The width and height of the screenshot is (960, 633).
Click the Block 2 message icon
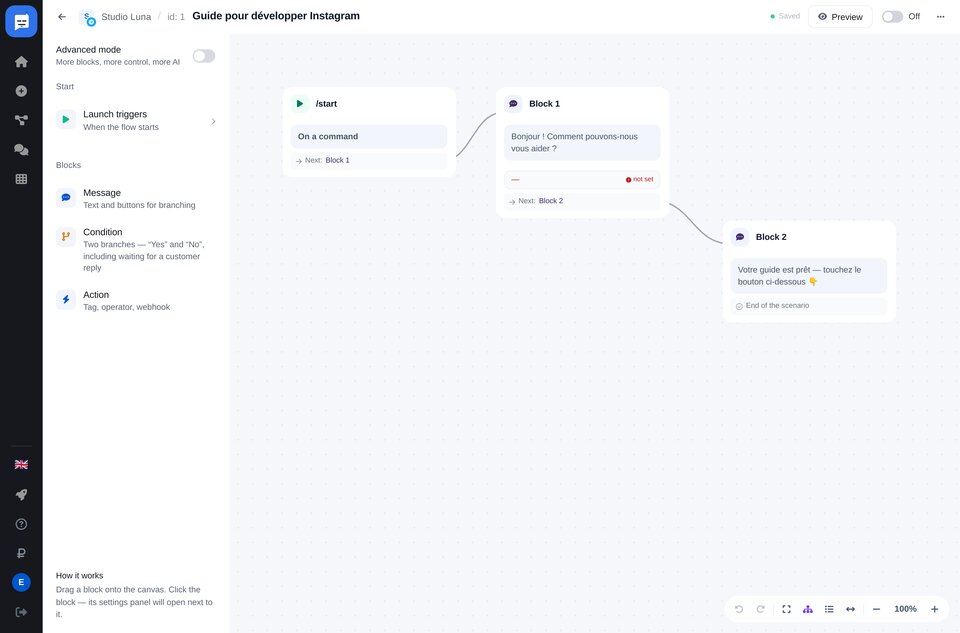coord(740,237)
